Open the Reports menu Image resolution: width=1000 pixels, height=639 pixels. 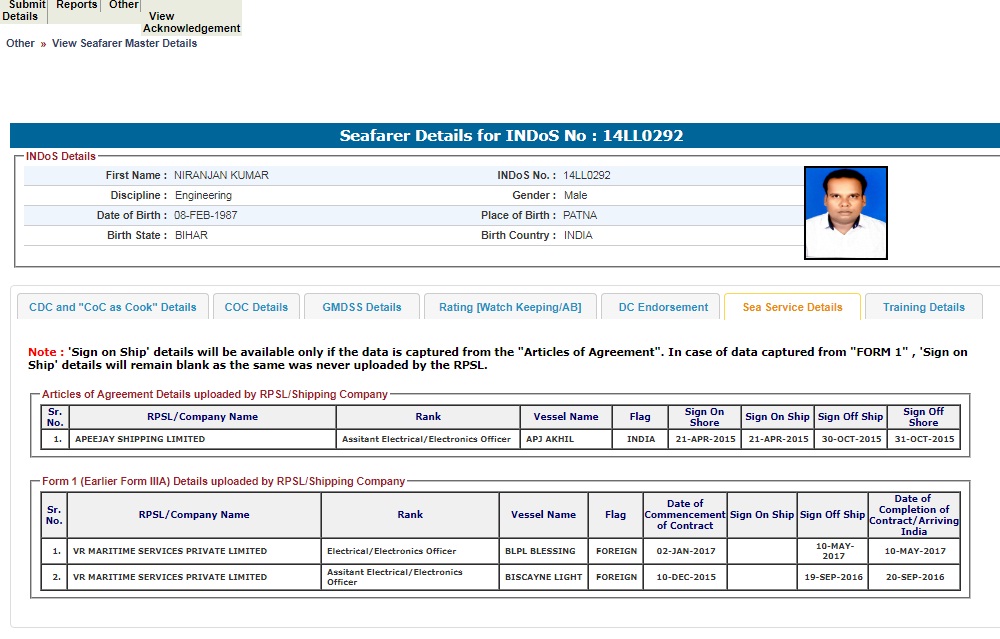point(77,6)
